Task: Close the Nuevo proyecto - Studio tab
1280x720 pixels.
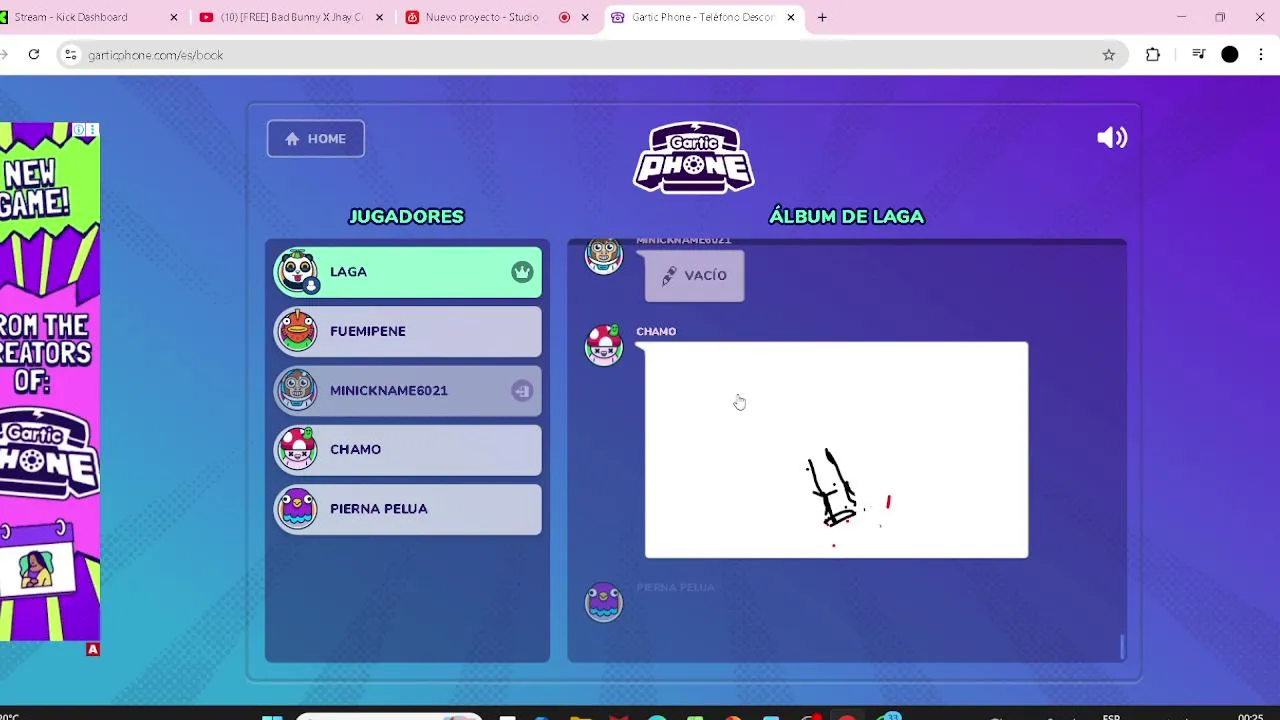Action: click(x=585, y=17)
